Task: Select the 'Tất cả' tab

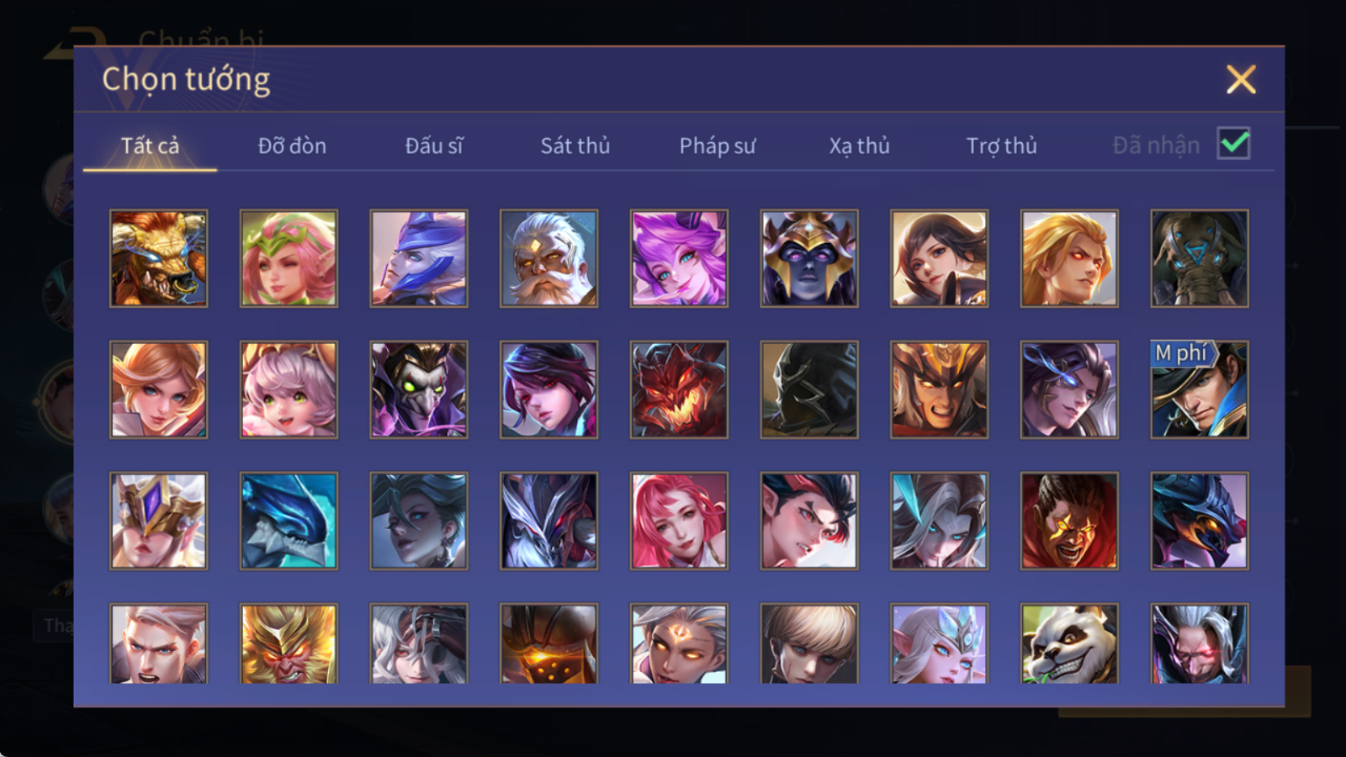Action: 150,146
